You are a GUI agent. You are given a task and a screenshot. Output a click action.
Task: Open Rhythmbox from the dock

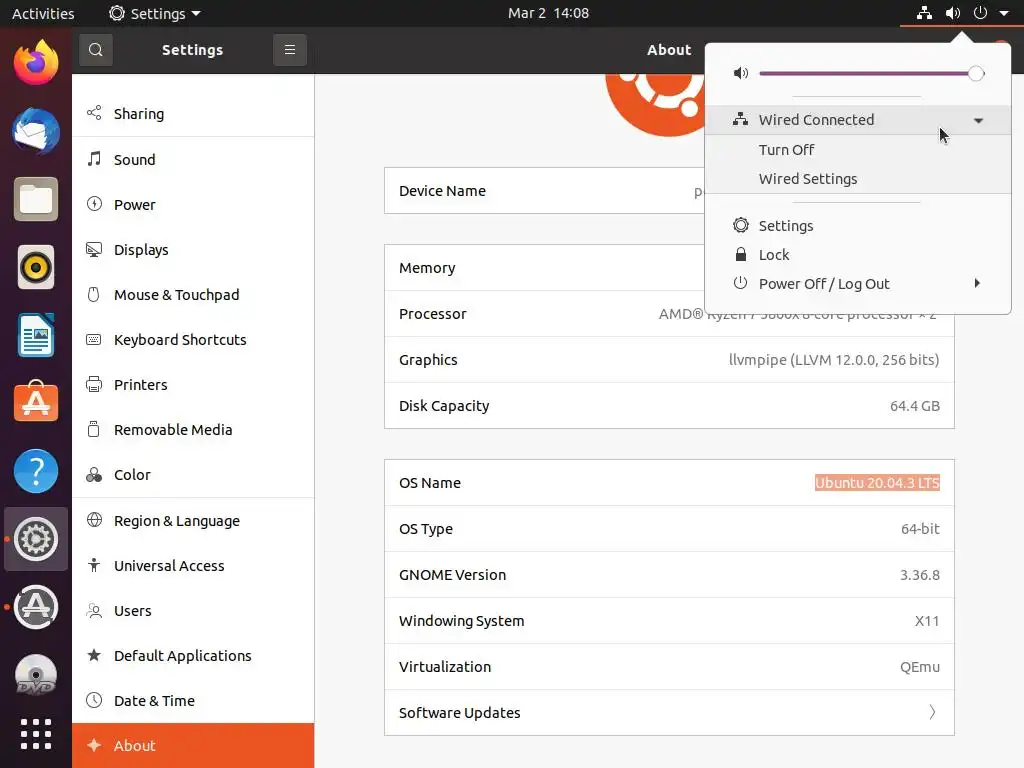tap(36, 267)
